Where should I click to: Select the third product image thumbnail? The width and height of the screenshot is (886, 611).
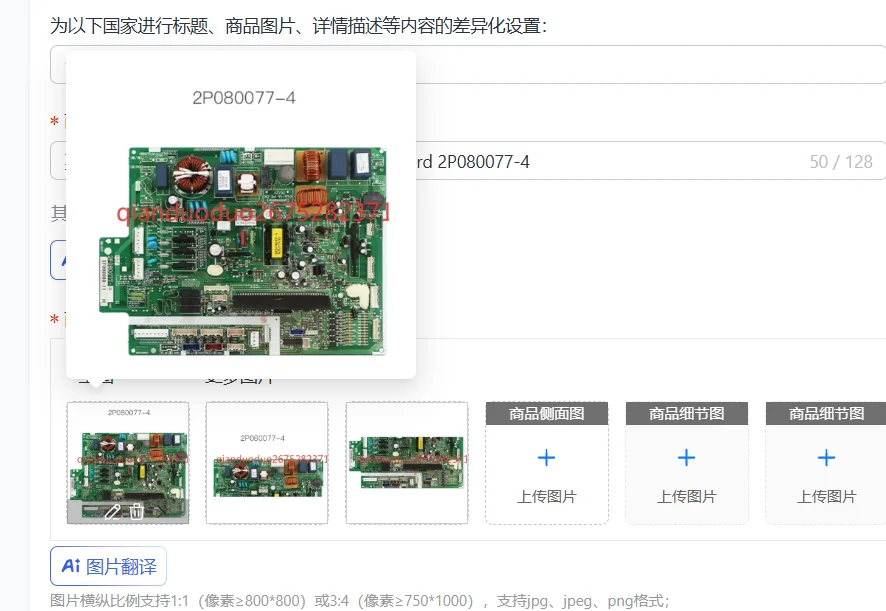pyautogui.click(x=407, y=463)
